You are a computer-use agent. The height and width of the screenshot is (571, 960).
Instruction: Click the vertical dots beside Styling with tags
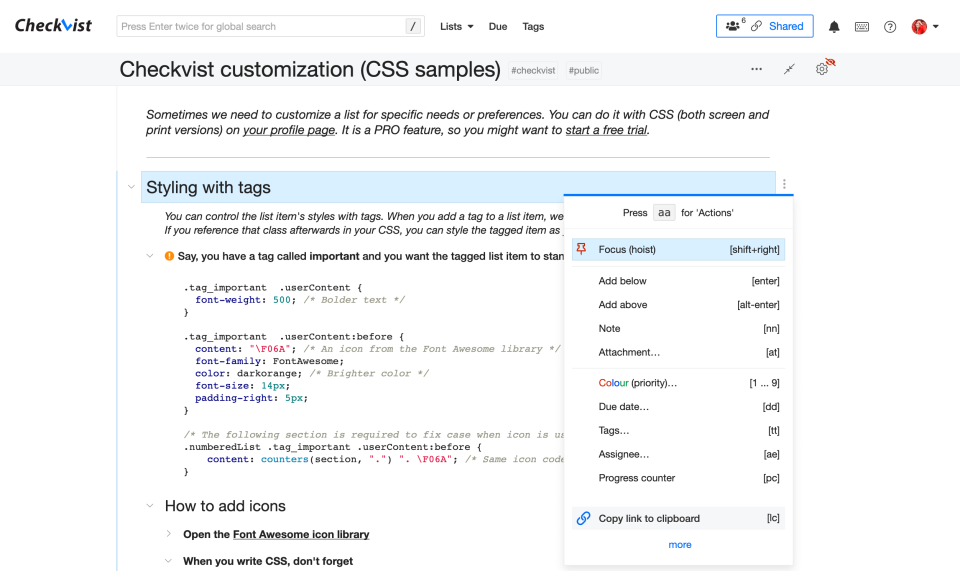(784, 184)
